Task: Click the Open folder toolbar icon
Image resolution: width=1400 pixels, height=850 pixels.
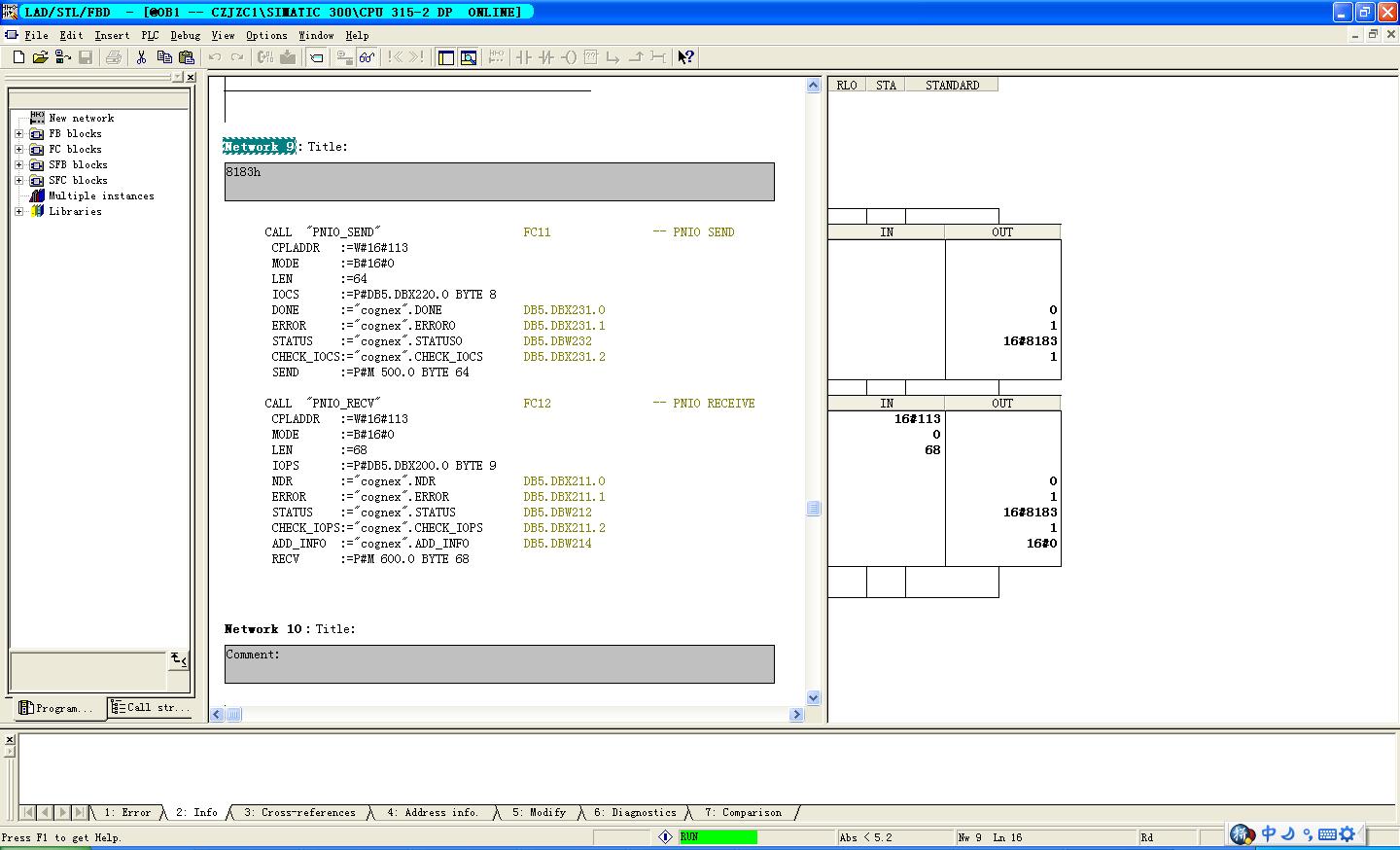Action: pos(40,57)
